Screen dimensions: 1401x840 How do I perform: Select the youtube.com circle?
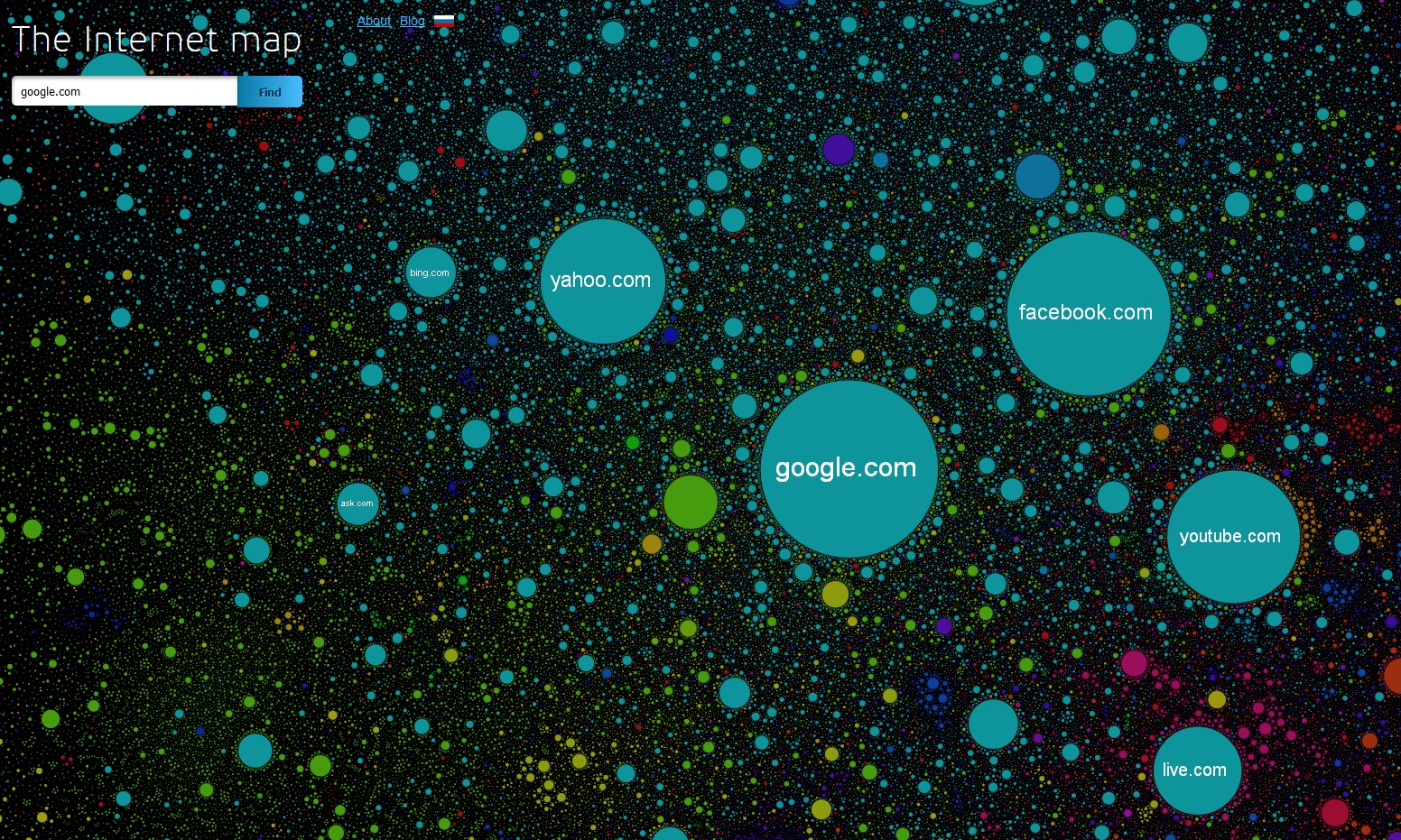coord(1233,536)
